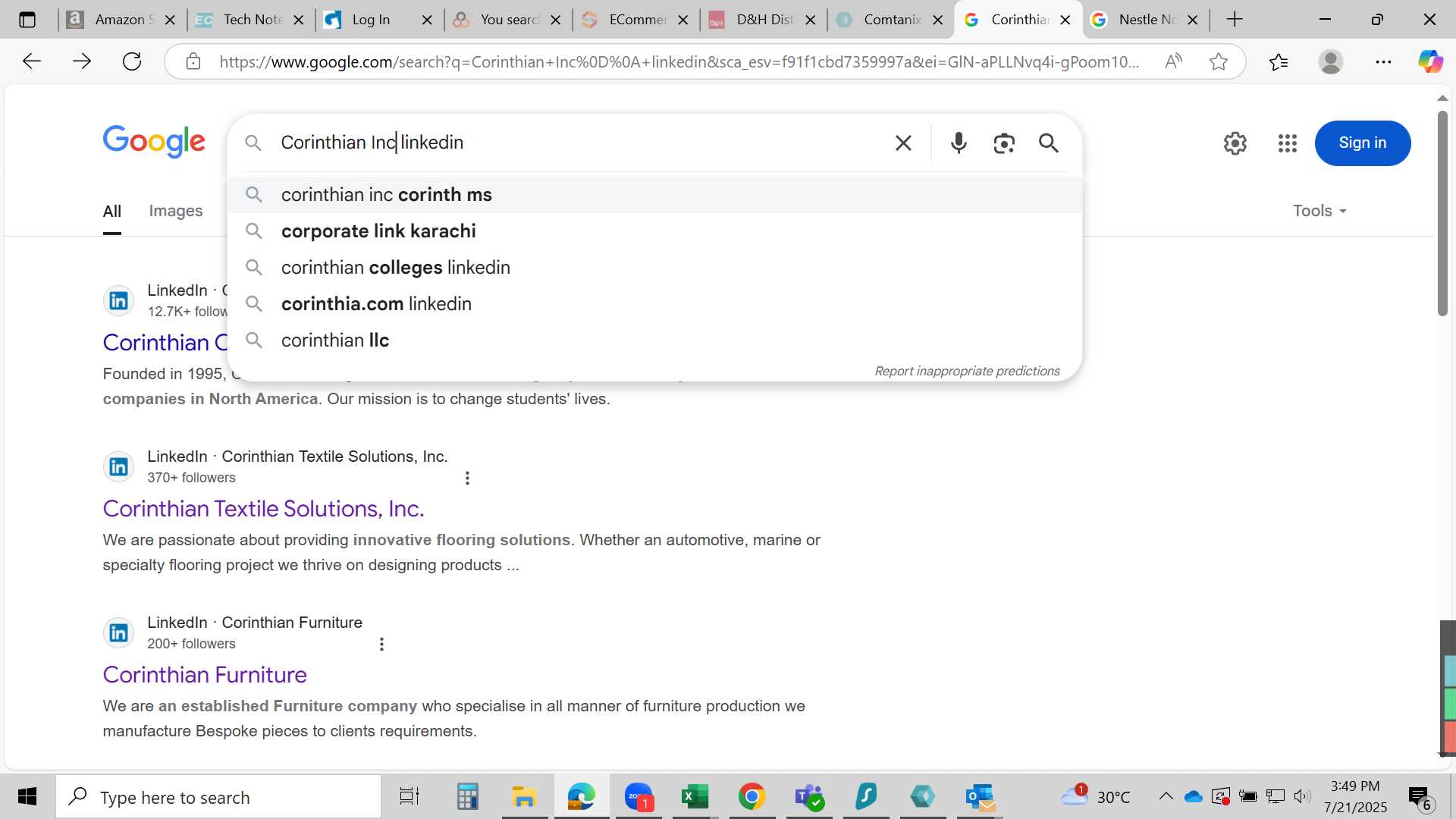
Task: Open Google quick settings gear
Action: click(1235, 143)
